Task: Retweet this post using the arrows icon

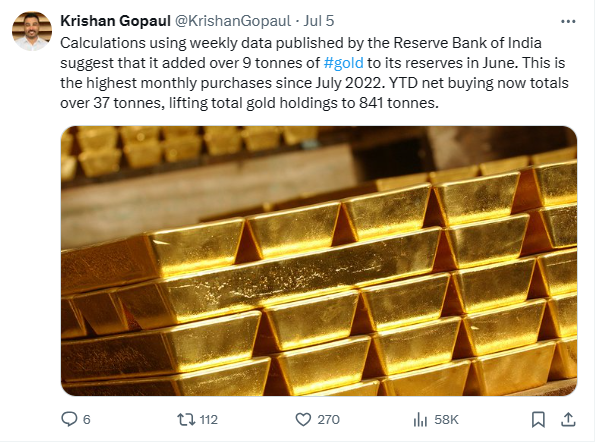Action: [x=186, y=420]
